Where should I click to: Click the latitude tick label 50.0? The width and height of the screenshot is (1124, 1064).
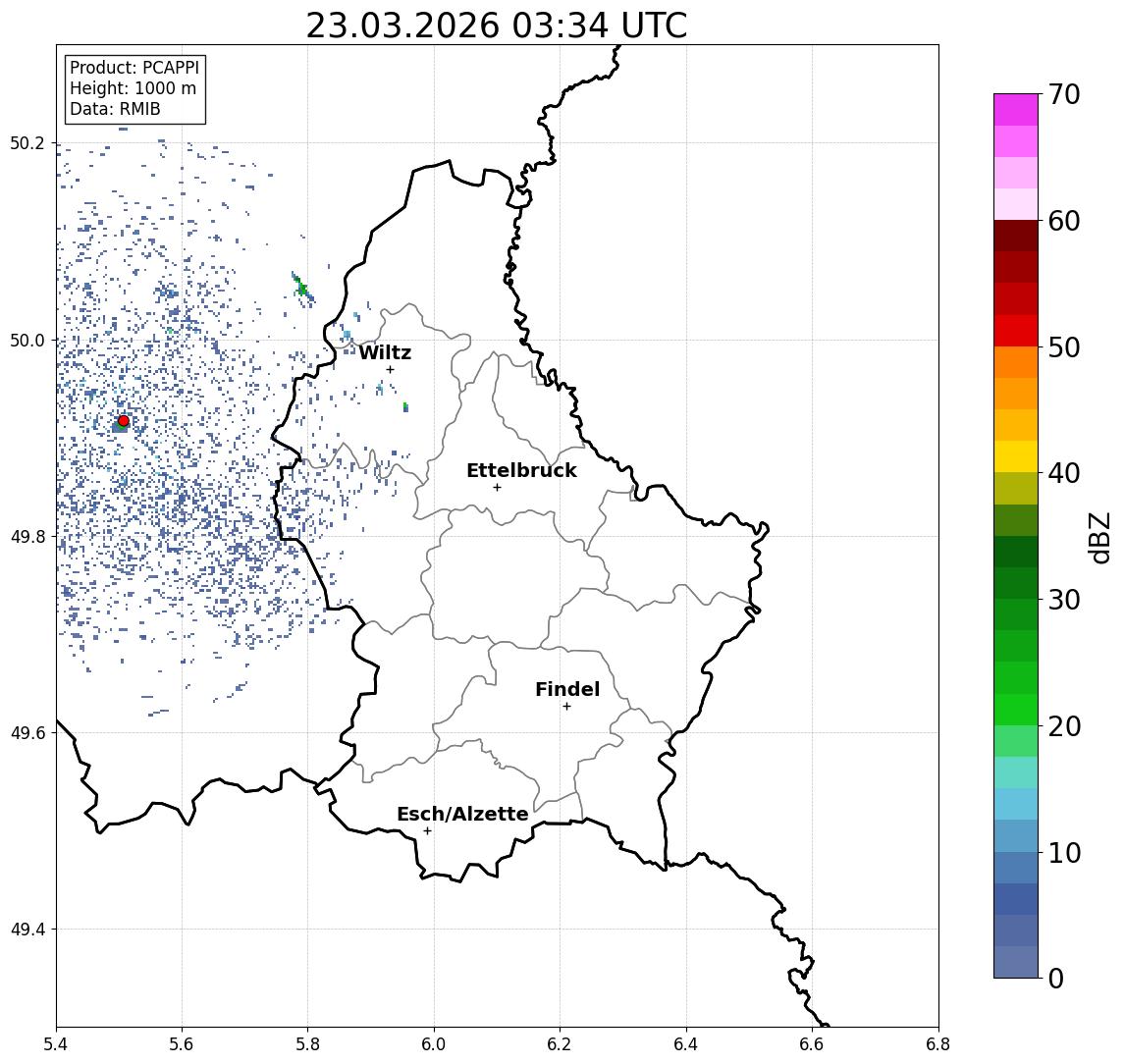click(27, 340)
